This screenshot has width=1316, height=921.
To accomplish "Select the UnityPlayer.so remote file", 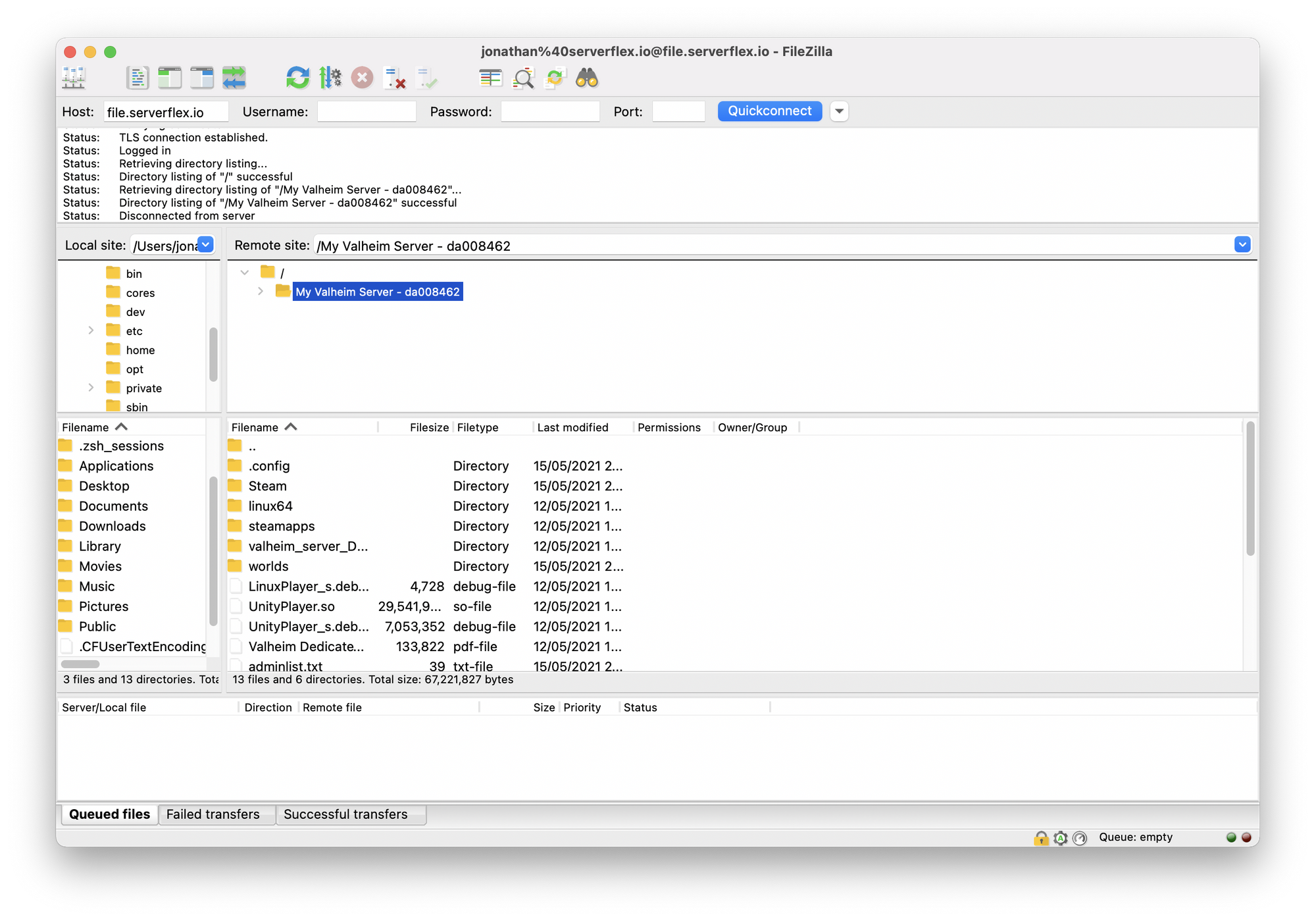I will point(291,607).
